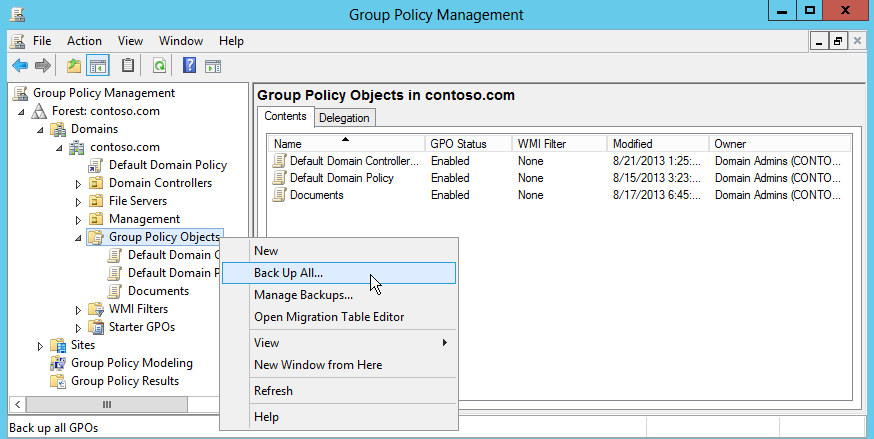The width and height of the screenshot is (874, 439).
Task: Click the Default Domain Policy link icon
Action: click(x=96, y=165)
